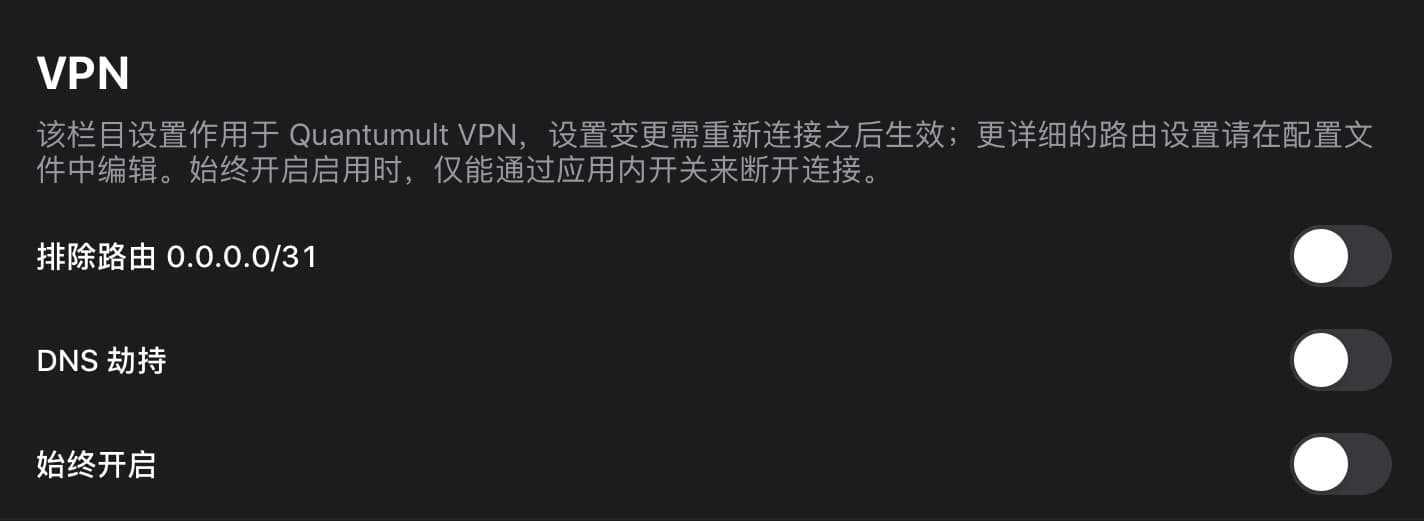Click the white knob of 始终开启 switch
The height and width of the screenshot is (521, 1424).
click(x=1320, y=464)
